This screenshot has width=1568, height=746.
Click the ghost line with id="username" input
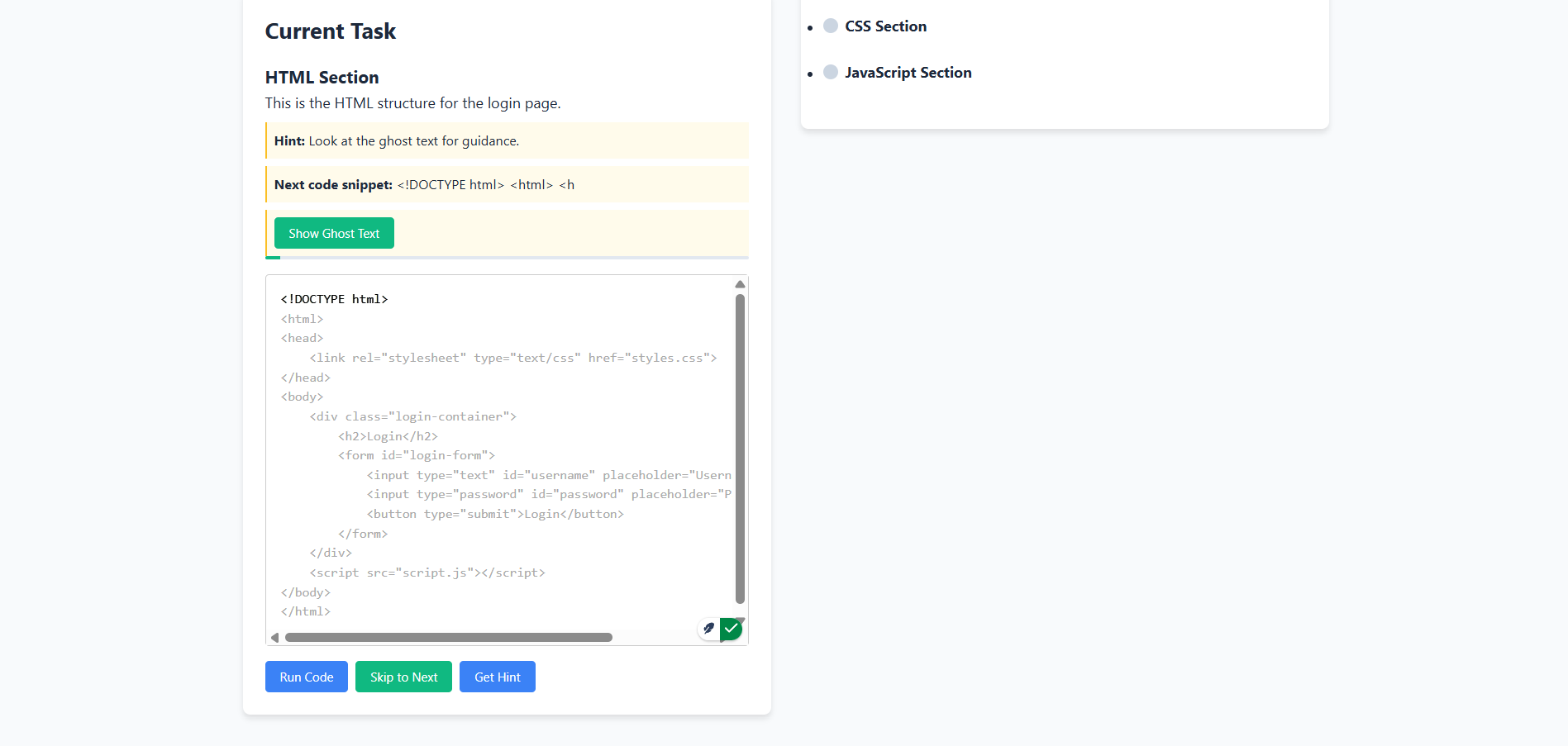(x=549, y=475)
